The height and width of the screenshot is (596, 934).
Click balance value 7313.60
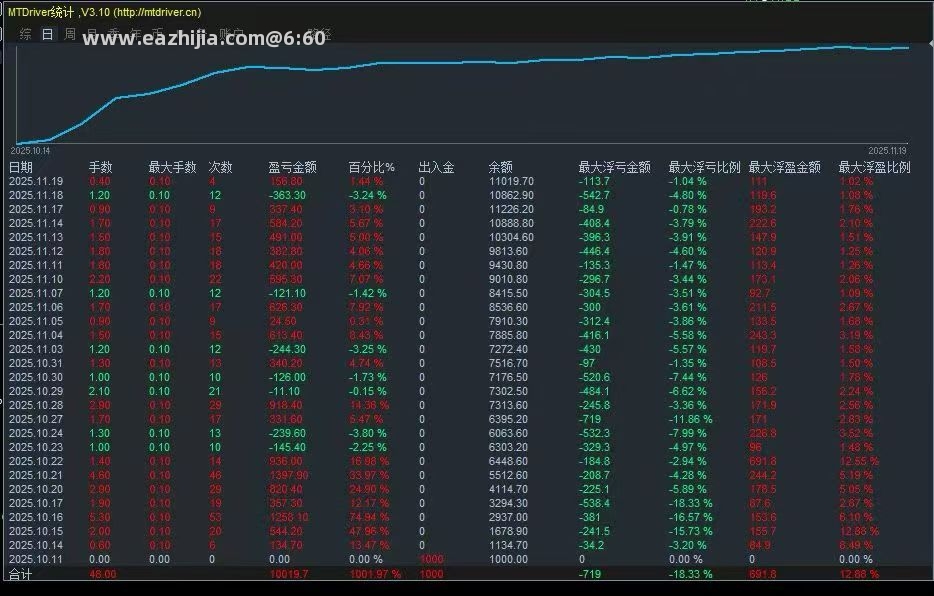(x=508, y=405)
